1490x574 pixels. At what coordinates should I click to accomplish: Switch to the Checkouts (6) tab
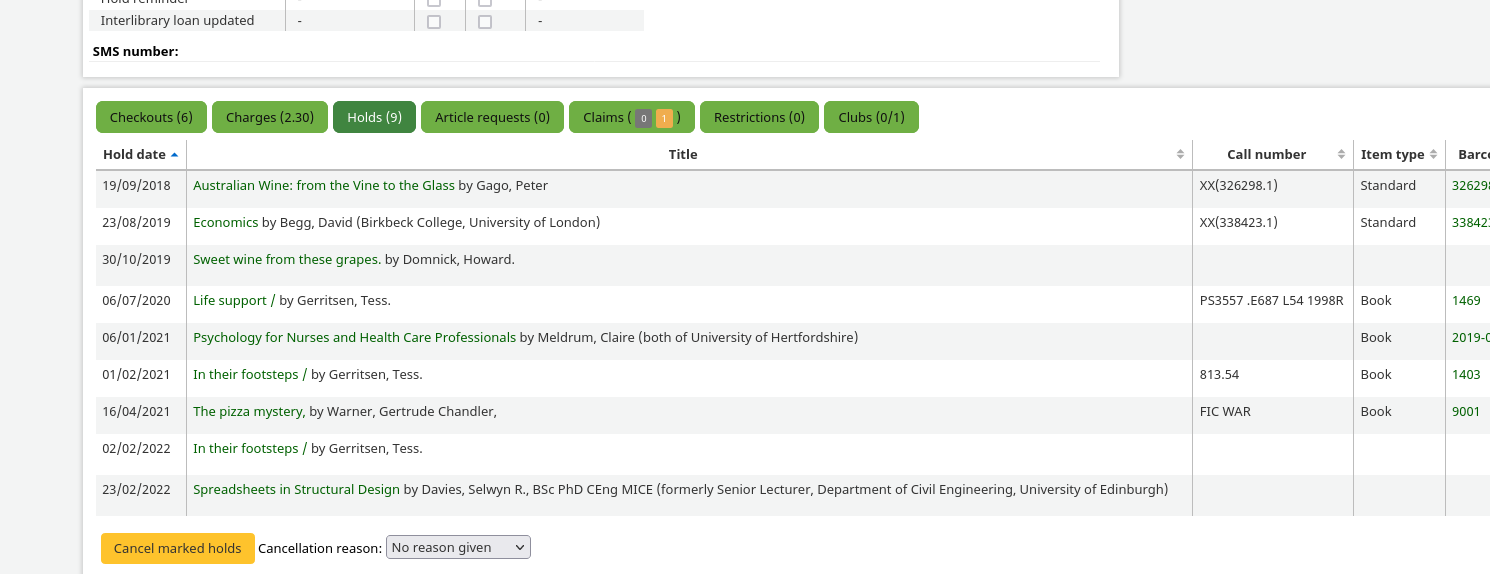pyautogui.click(x=151, y=117)
